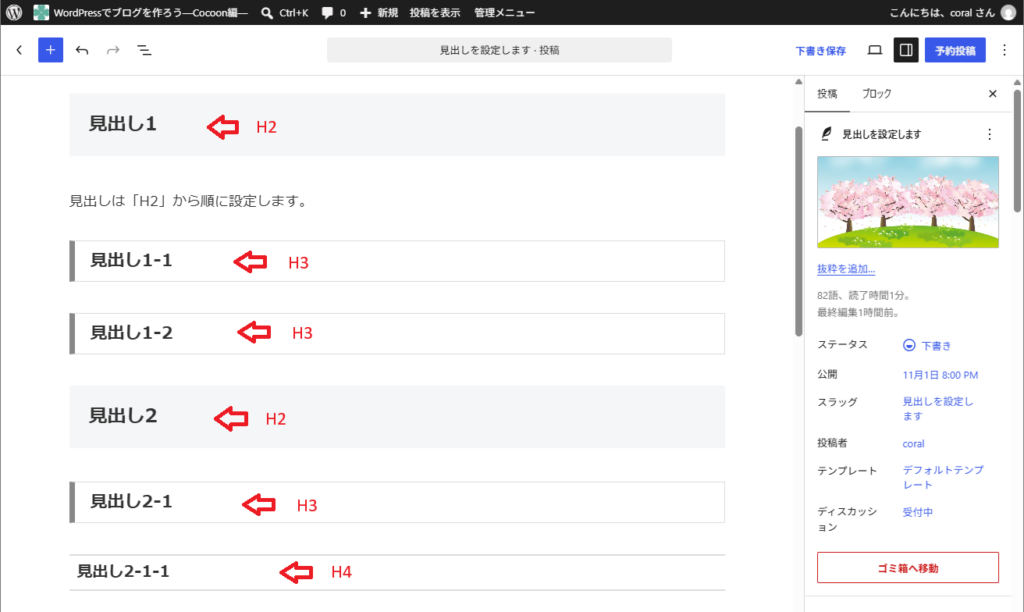Screen dimensions: 1024x612
Task: Open the comments bubble icon
Action: click(x=327, y=12)
